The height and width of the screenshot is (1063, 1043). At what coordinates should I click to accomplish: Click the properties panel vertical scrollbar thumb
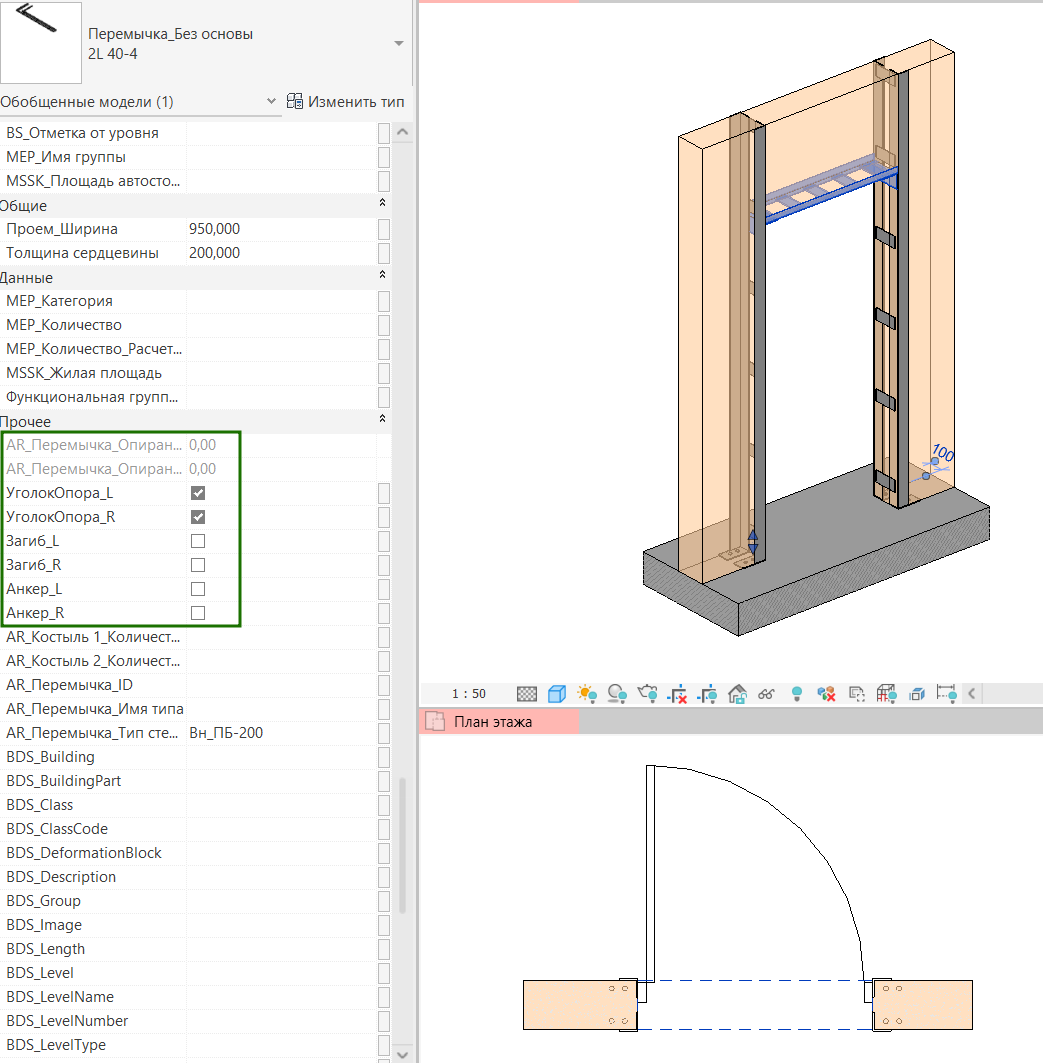tap(403, 845)
